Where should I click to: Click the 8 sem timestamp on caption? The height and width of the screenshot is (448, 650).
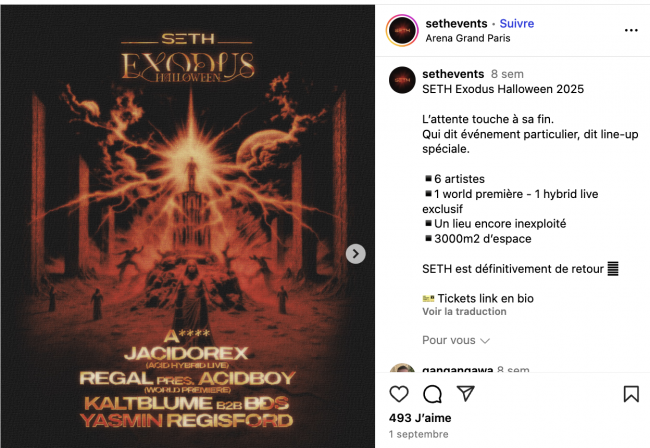click(x=507, y=74)
